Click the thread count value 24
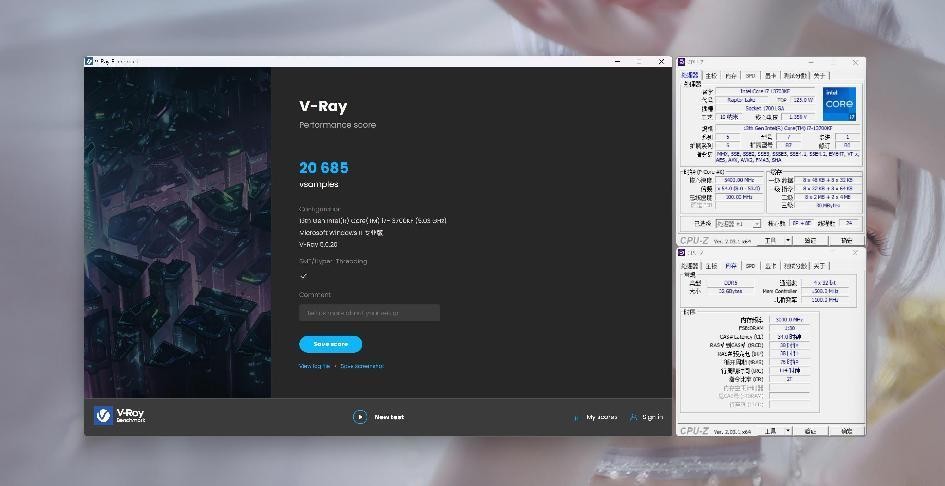This screenshot has height=486, width=945. point(849,223)
